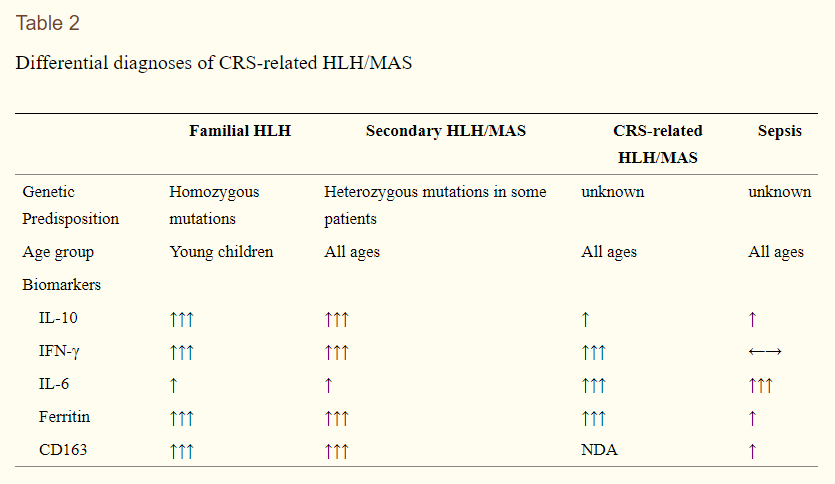Select the Age group row label
Screen dimensions: 835x484
(x=58, y=252)
